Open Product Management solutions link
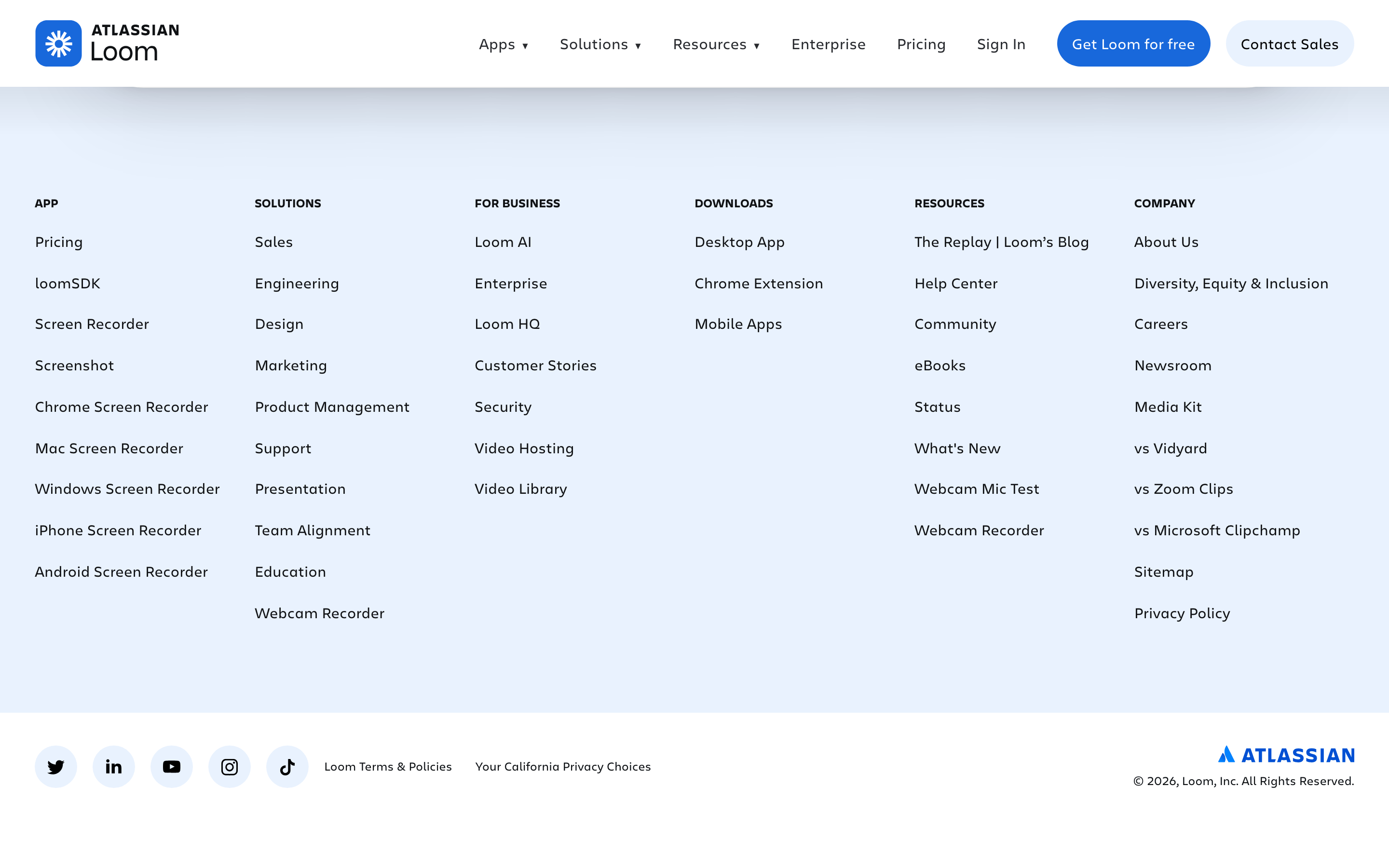Viewport: 1389px width, 868px height. click(332, 407)
